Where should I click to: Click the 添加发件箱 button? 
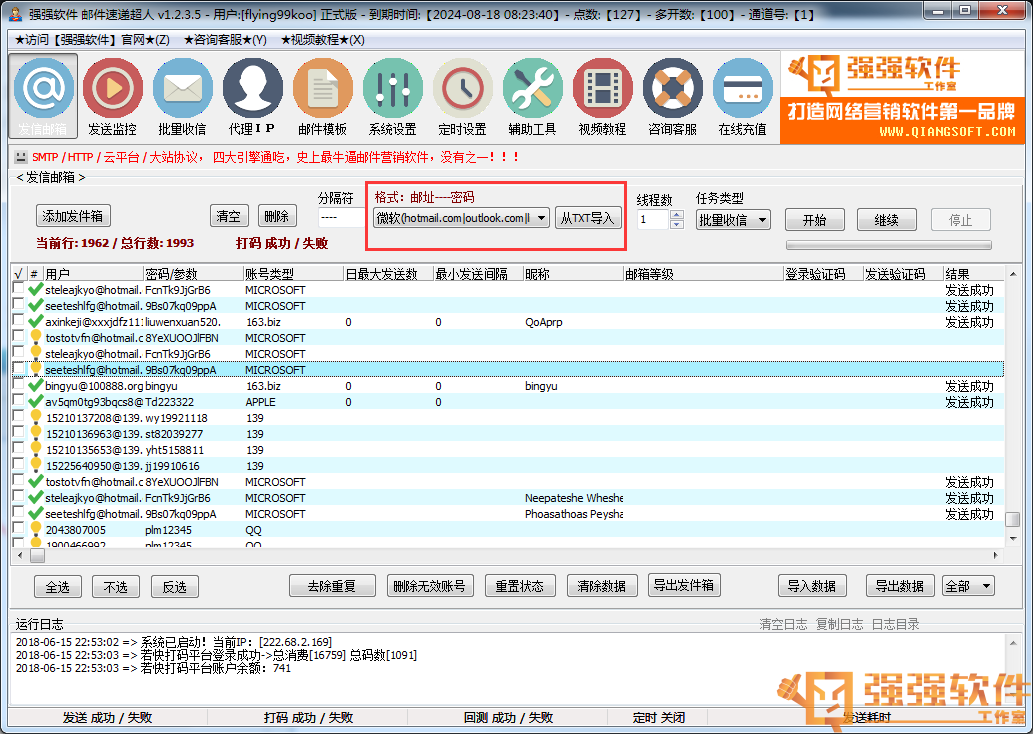click(x=73, y=216)
